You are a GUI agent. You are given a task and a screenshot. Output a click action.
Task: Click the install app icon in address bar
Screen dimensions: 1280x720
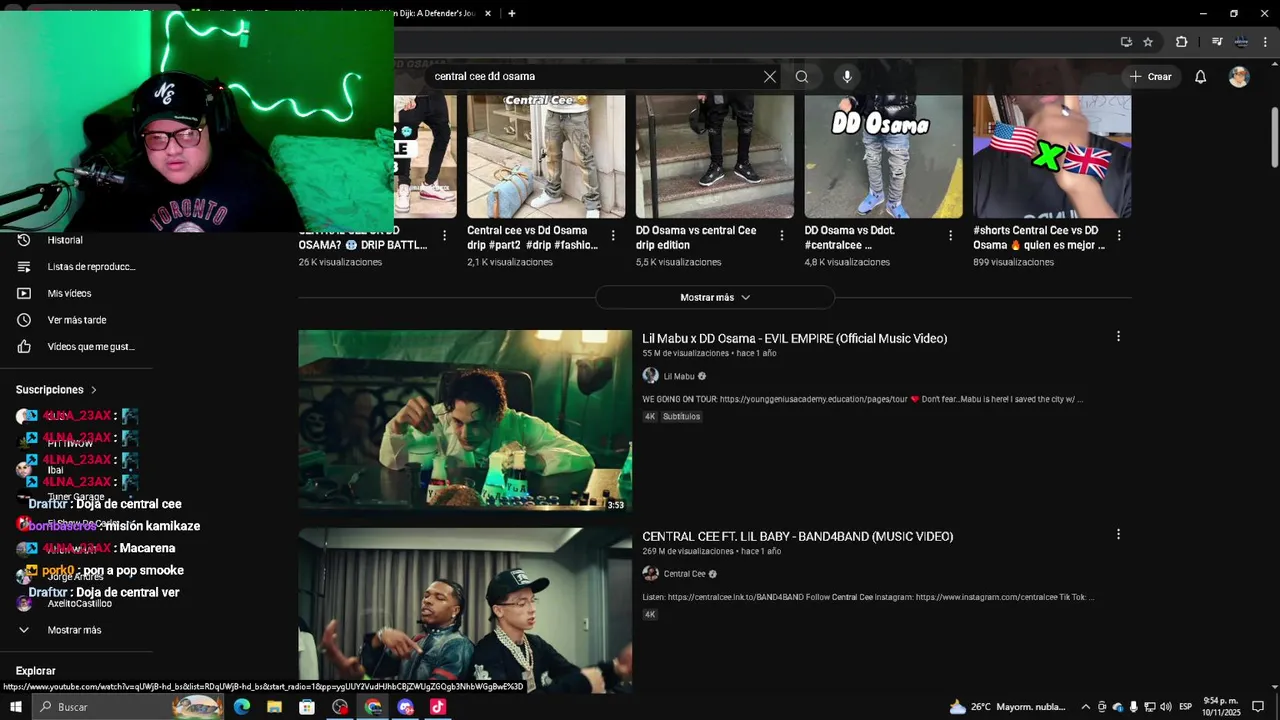click(1126, 42)
